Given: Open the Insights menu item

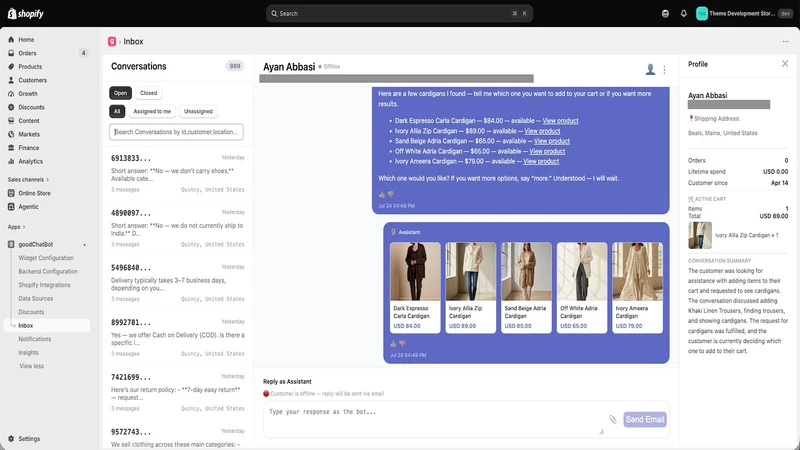Looking at the screenshot, I should click(29, 353).
